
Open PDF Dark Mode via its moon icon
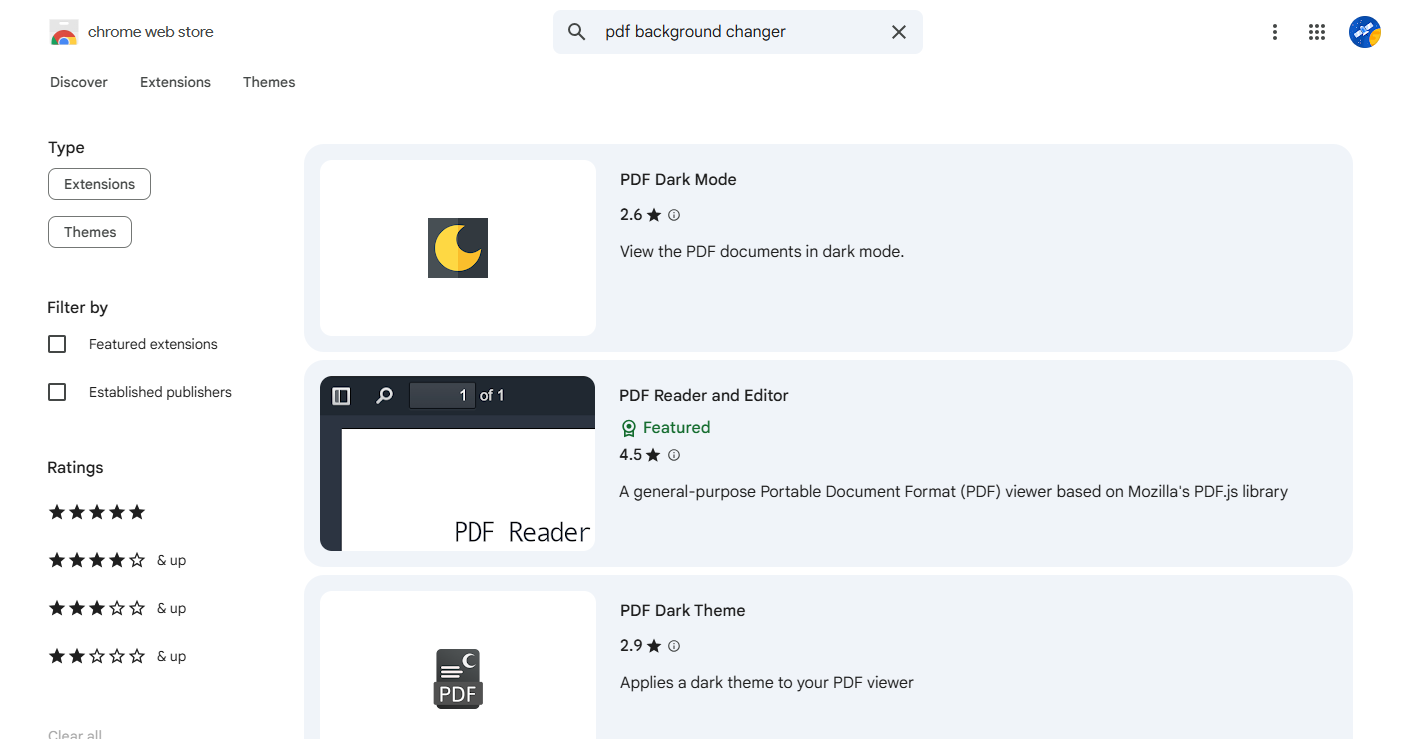(457, 247)
